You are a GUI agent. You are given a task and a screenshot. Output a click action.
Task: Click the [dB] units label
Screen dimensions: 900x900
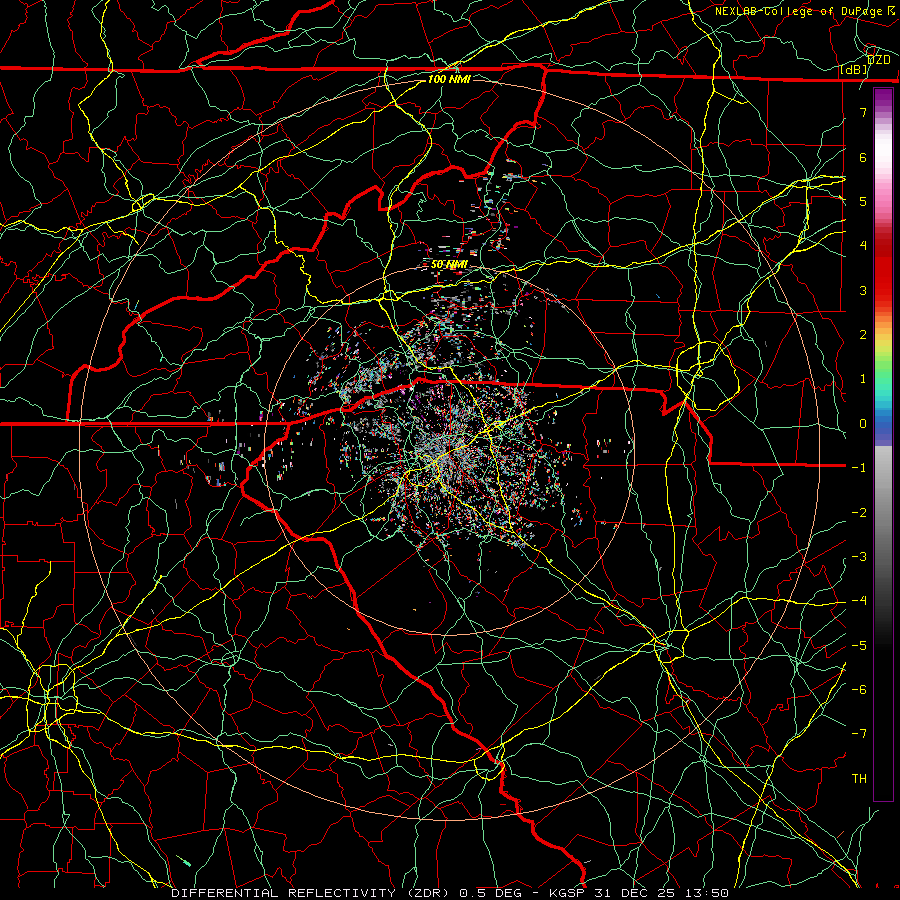point(854,70)
